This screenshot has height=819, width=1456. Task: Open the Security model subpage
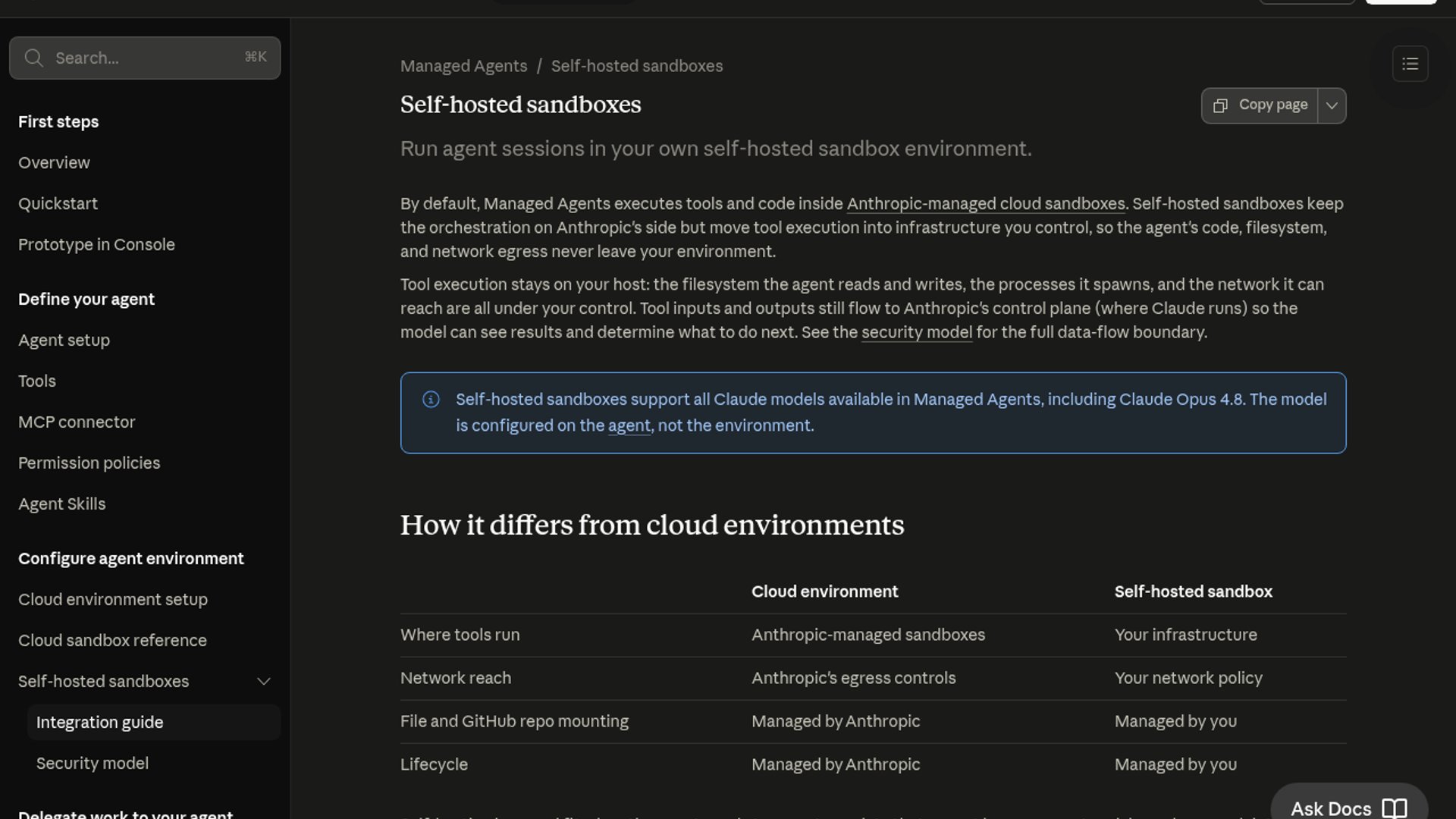click(x=93, y=763)
